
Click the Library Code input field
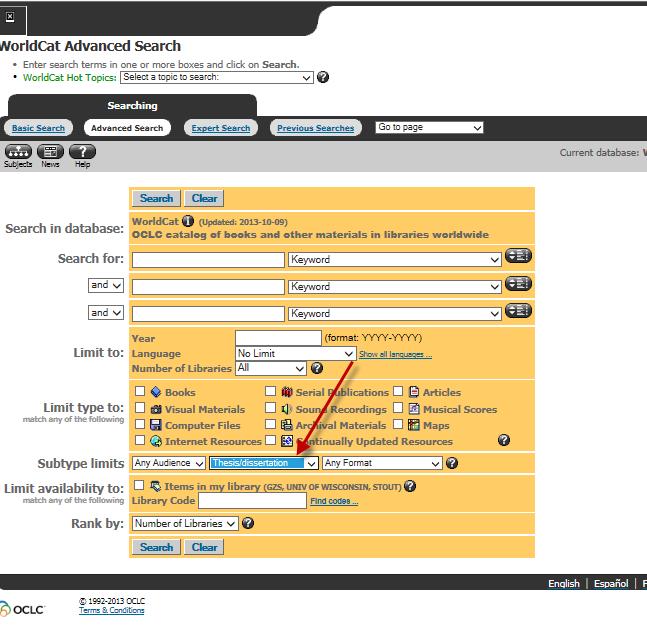tap(252, 501)
